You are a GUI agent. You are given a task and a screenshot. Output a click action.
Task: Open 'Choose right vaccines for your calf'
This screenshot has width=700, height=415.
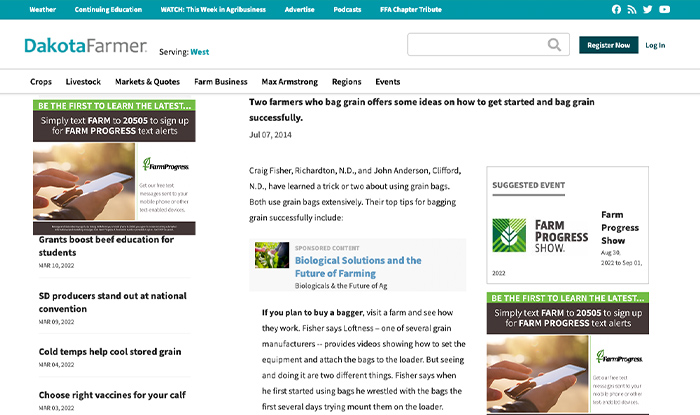[x=112, y=395]
